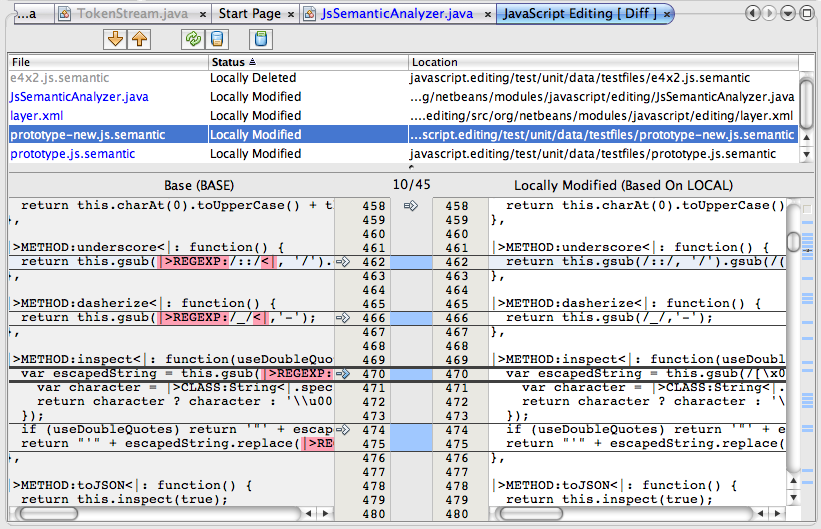Click the update database icon
The height and width of the screenshot is (529, 821).
[x=217, y=39]
